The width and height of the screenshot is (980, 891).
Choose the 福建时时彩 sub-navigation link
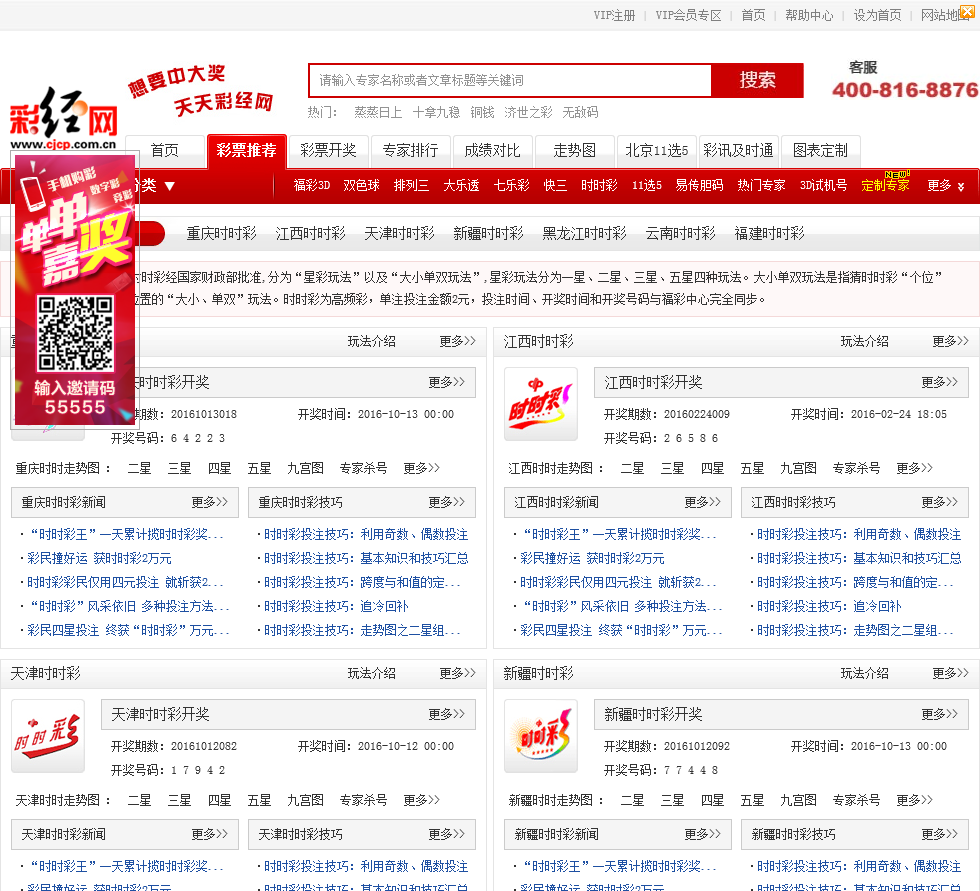point(769,234)
